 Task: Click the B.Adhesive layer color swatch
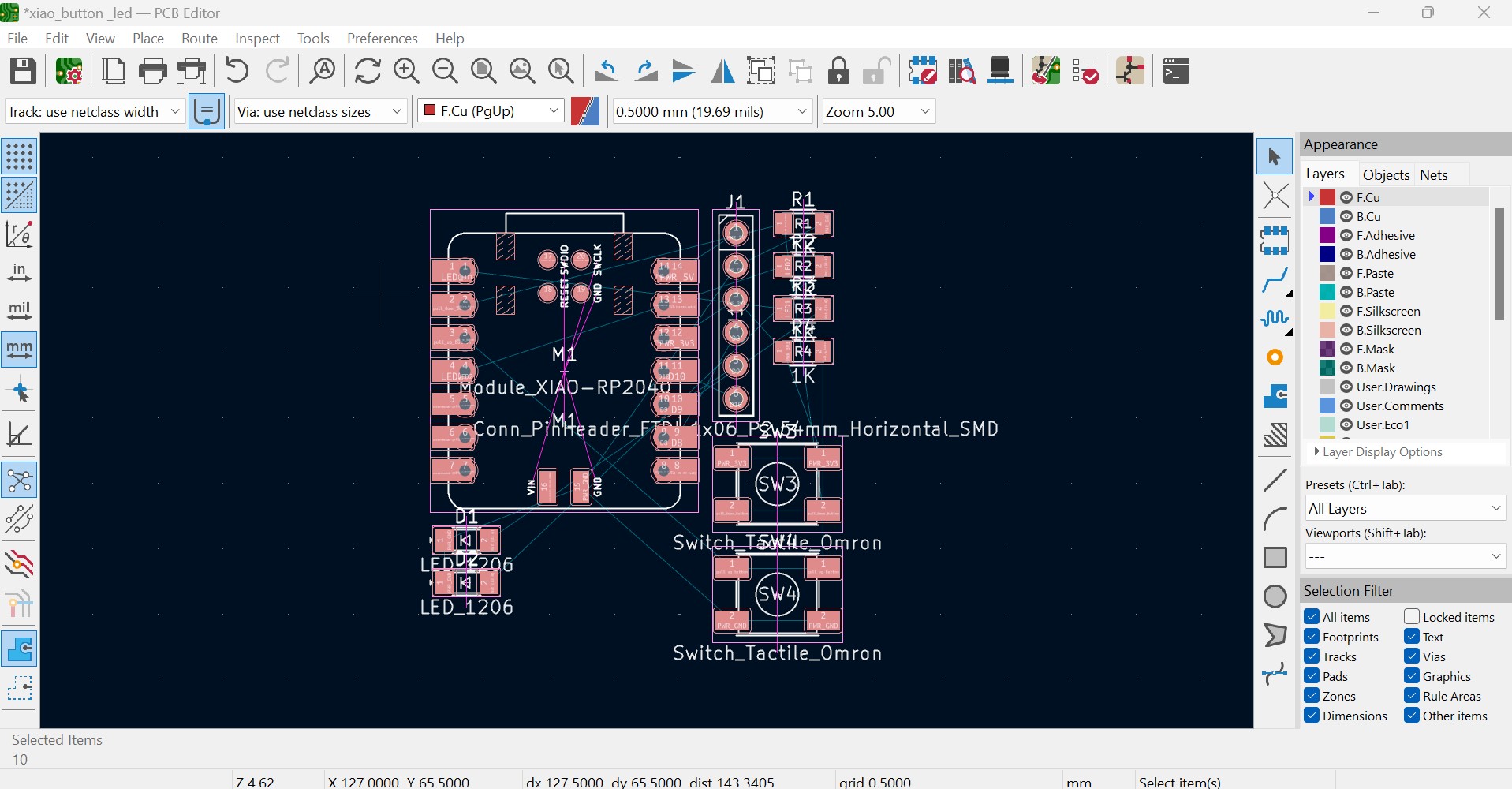(x=1327, y=254)
